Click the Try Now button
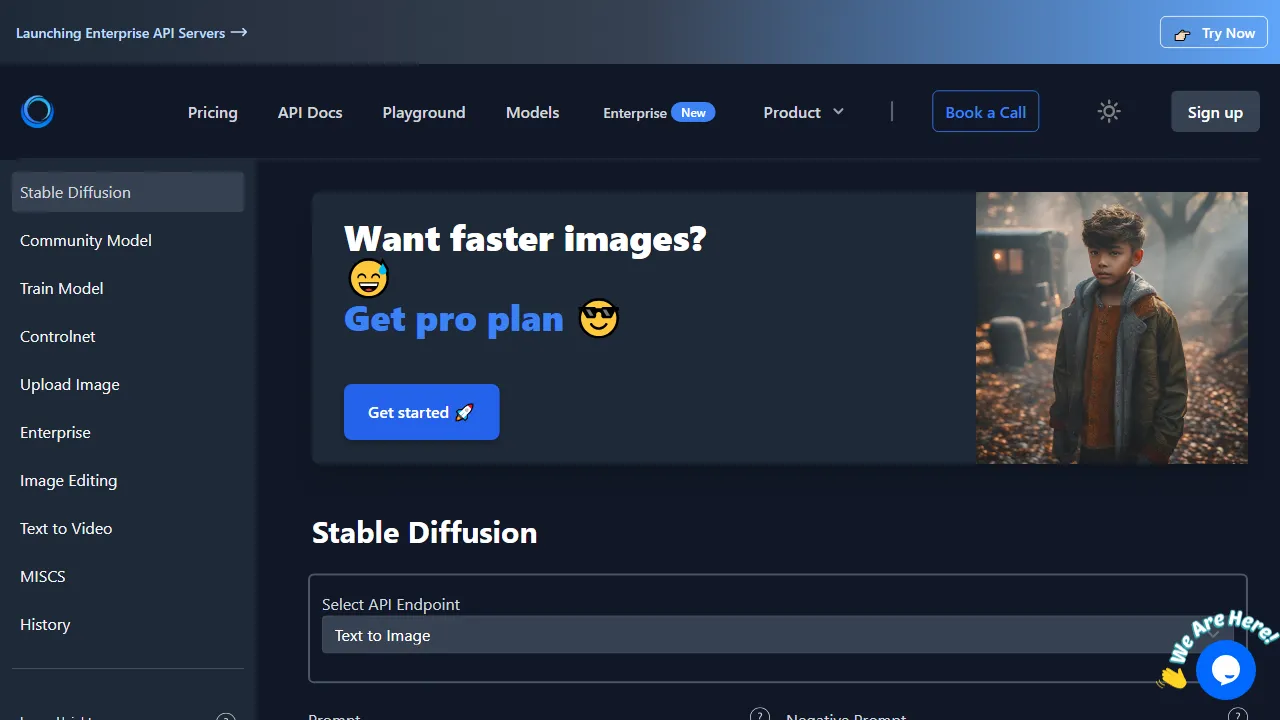Viewport: 1280px width, 720px height. 1214,33
